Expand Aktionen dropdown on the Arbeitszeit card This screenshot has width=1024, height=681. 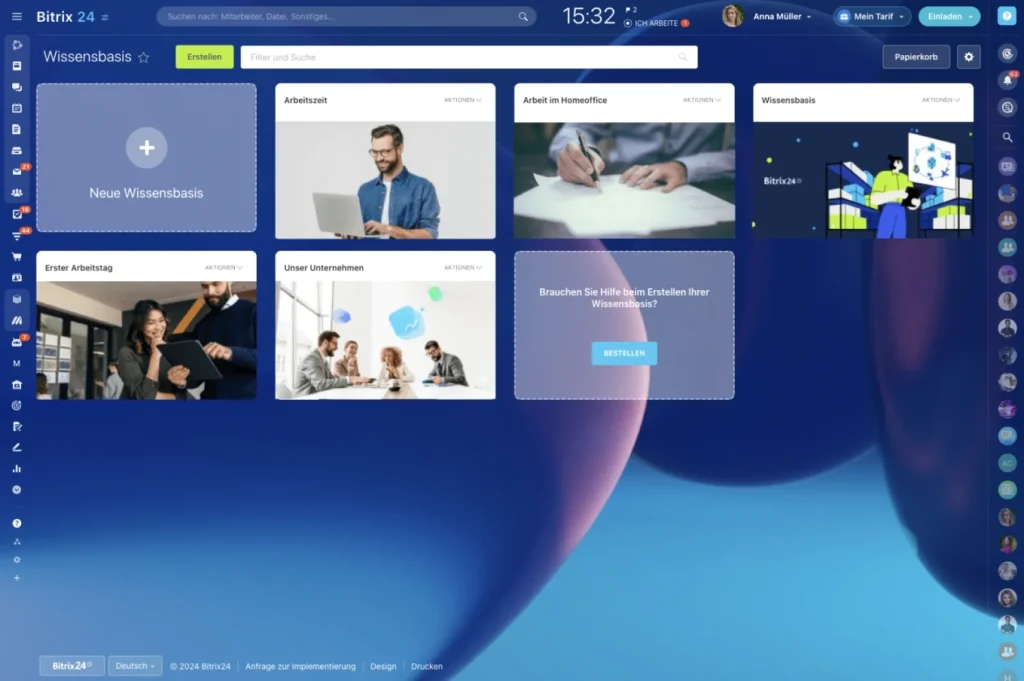[x=463, y=100]
